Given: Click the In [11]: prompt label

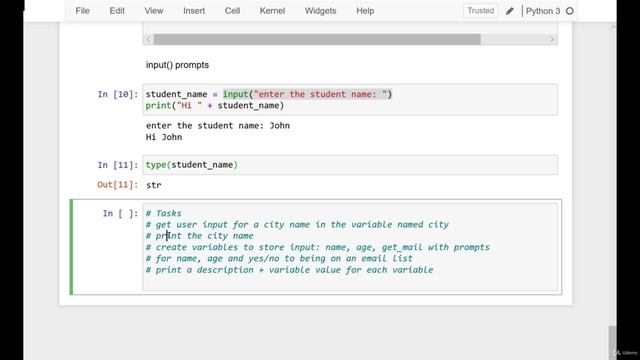Looking at the screenshot, I should coord(118,165).
